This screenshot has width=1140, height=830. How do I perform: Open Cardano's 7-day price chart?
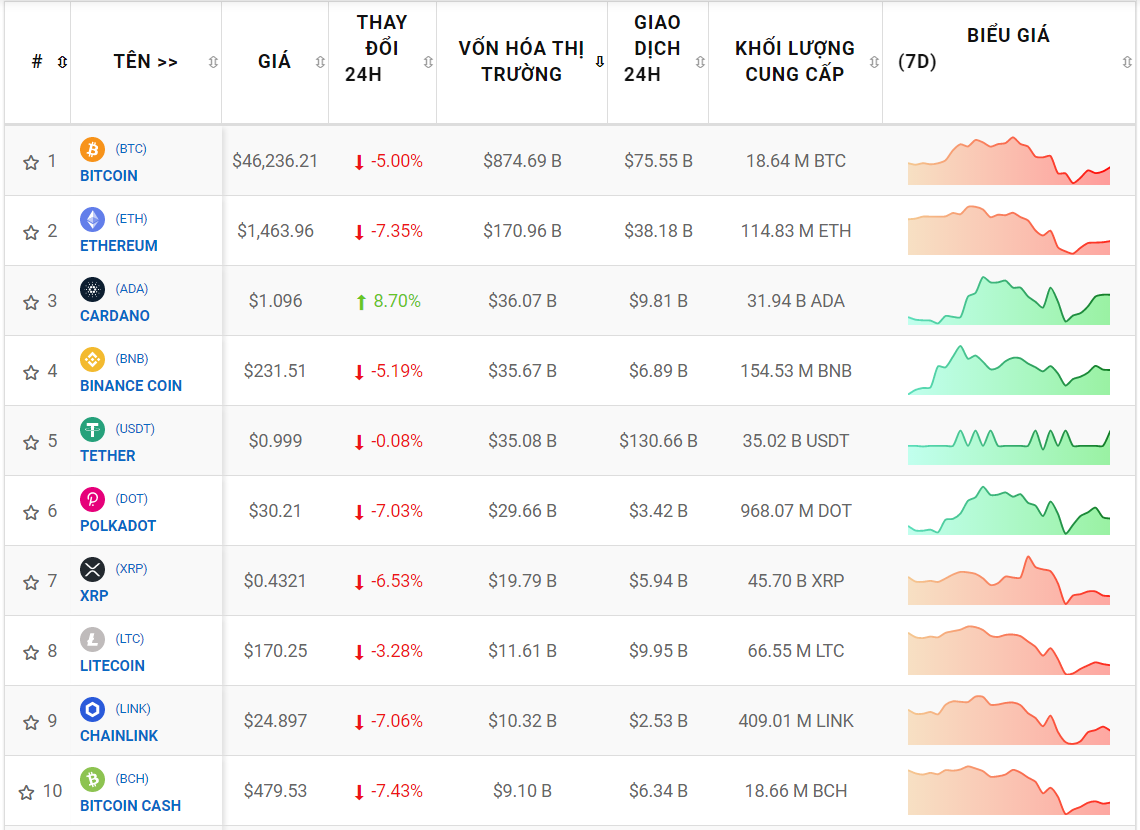(1008, 300)
